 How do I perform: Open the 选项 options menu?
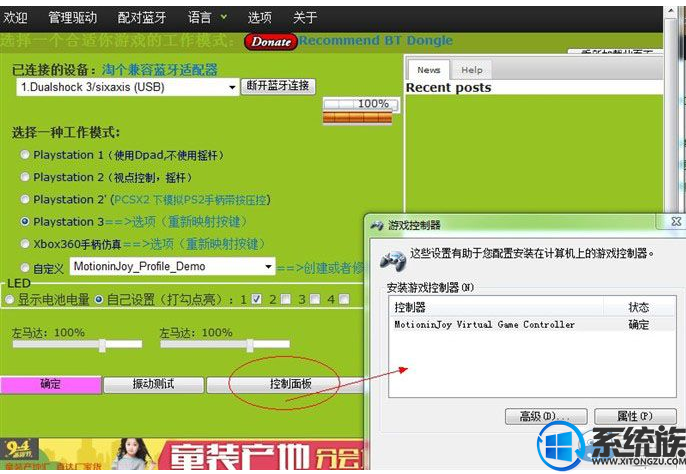point(259,18)
